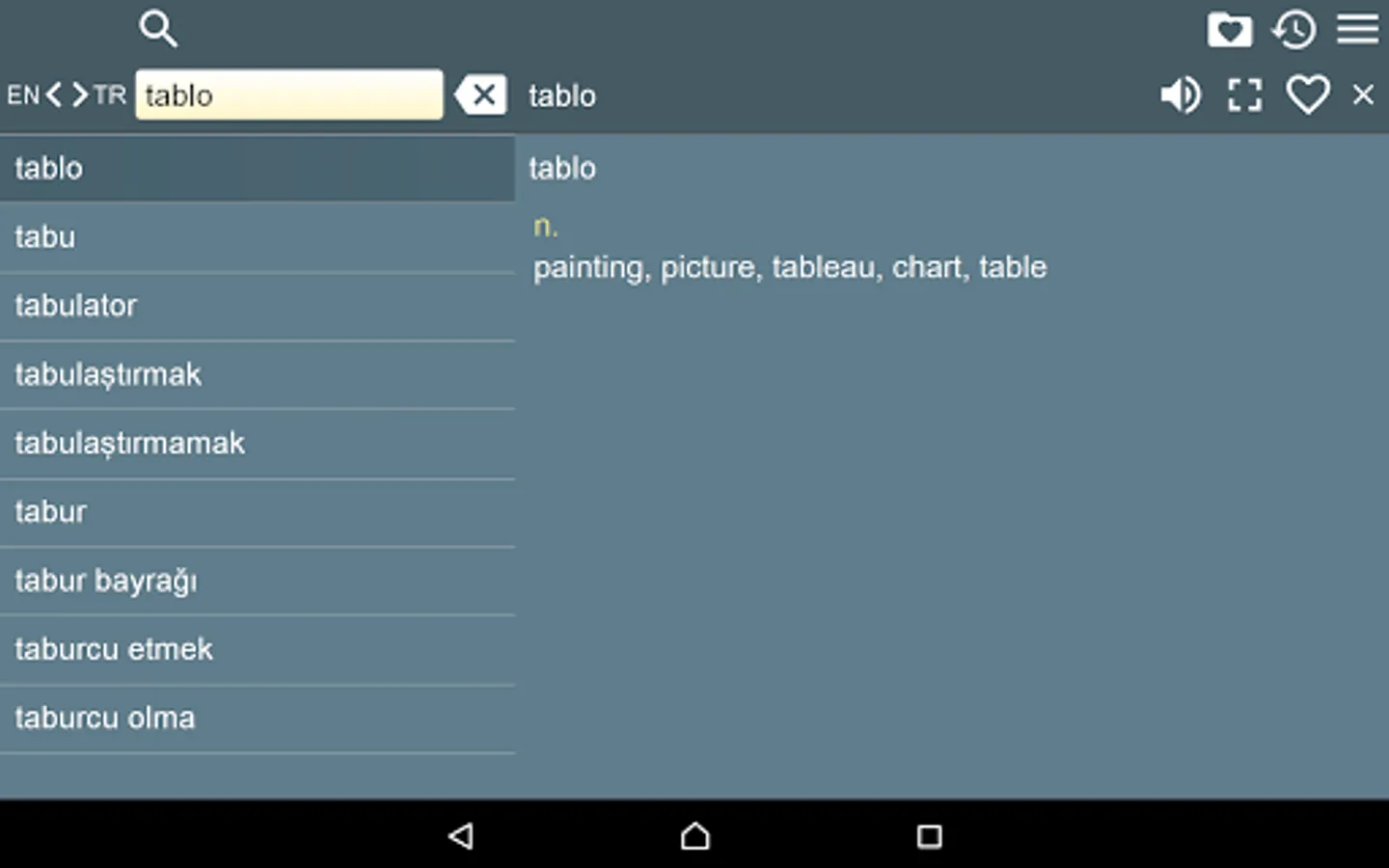This screenshot has height=868, width=1389.
Task: Play pronunciation with the speaker icon
Action: tap(1180, 95)
